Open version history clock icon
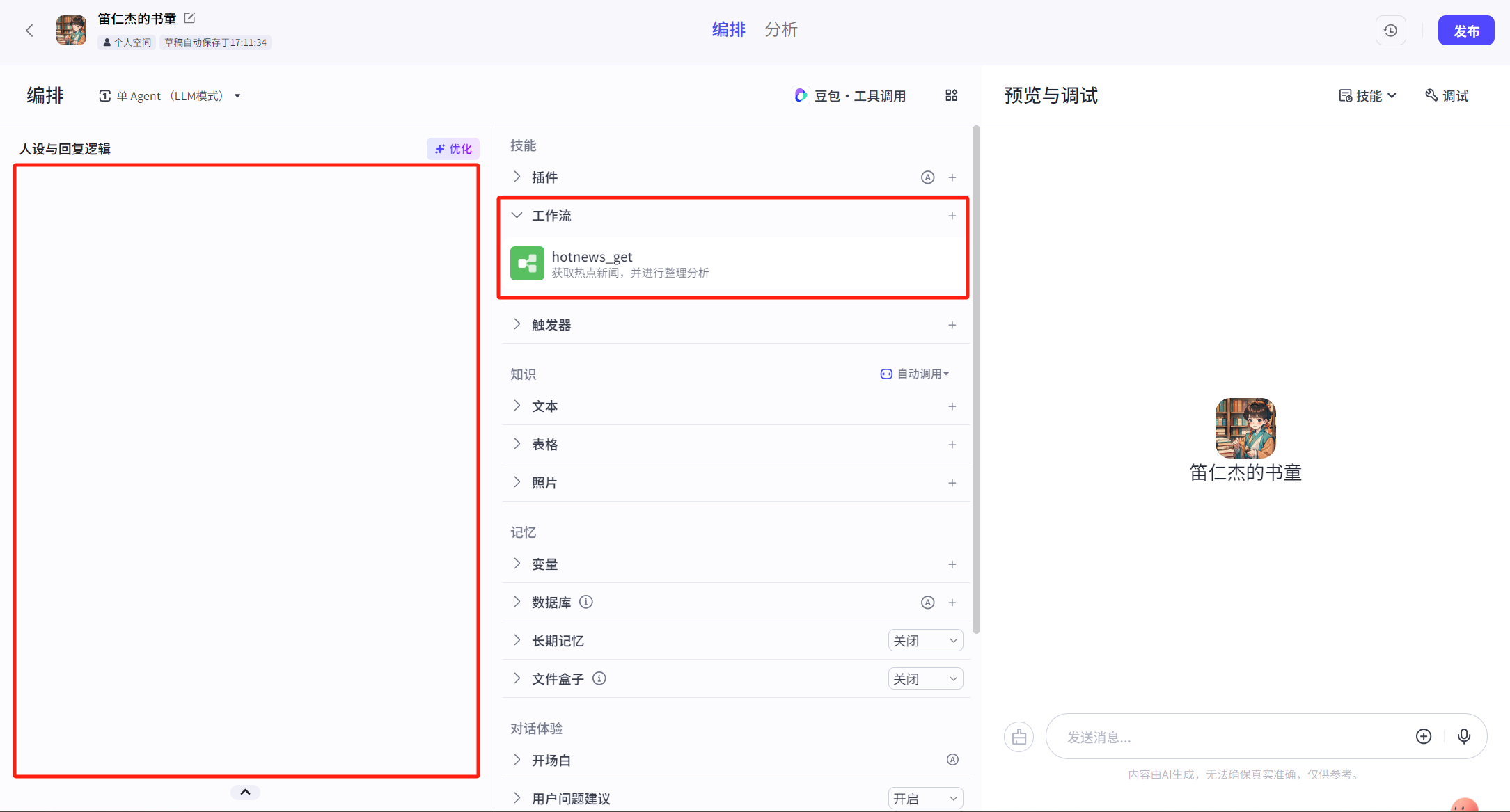Image resolution: width=1510 pixels, height=812 pixels. pyautogui.click(x=1390, y=31)
